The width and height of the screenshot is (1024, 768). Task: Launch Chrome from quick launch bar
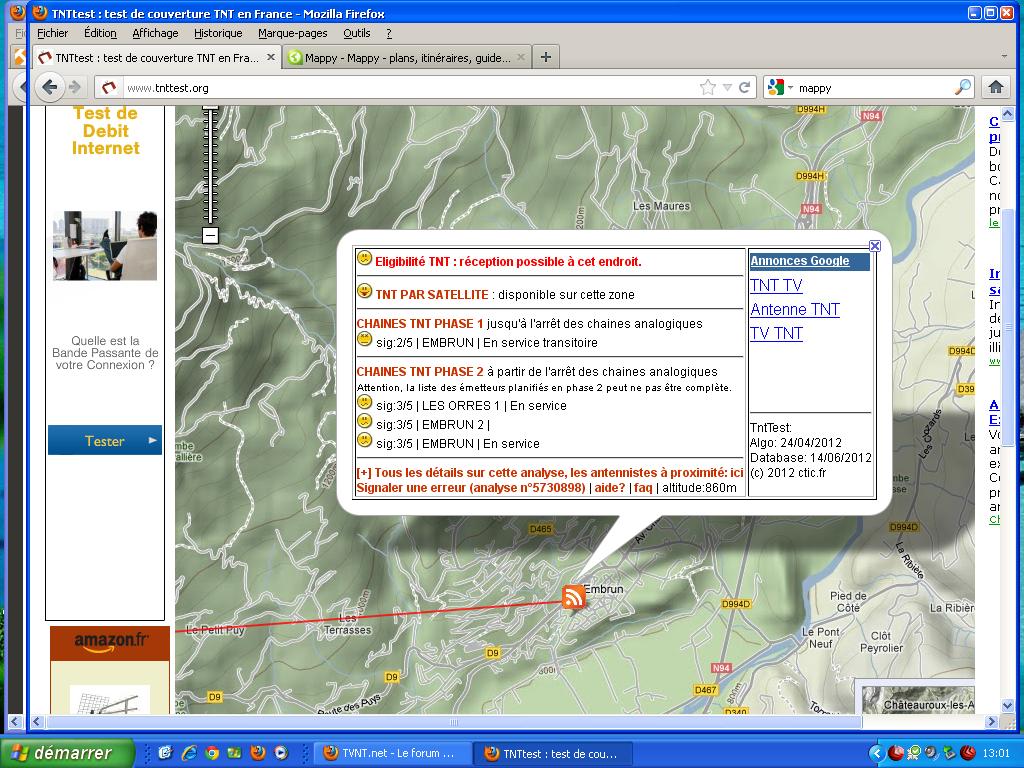pos(212,753)
